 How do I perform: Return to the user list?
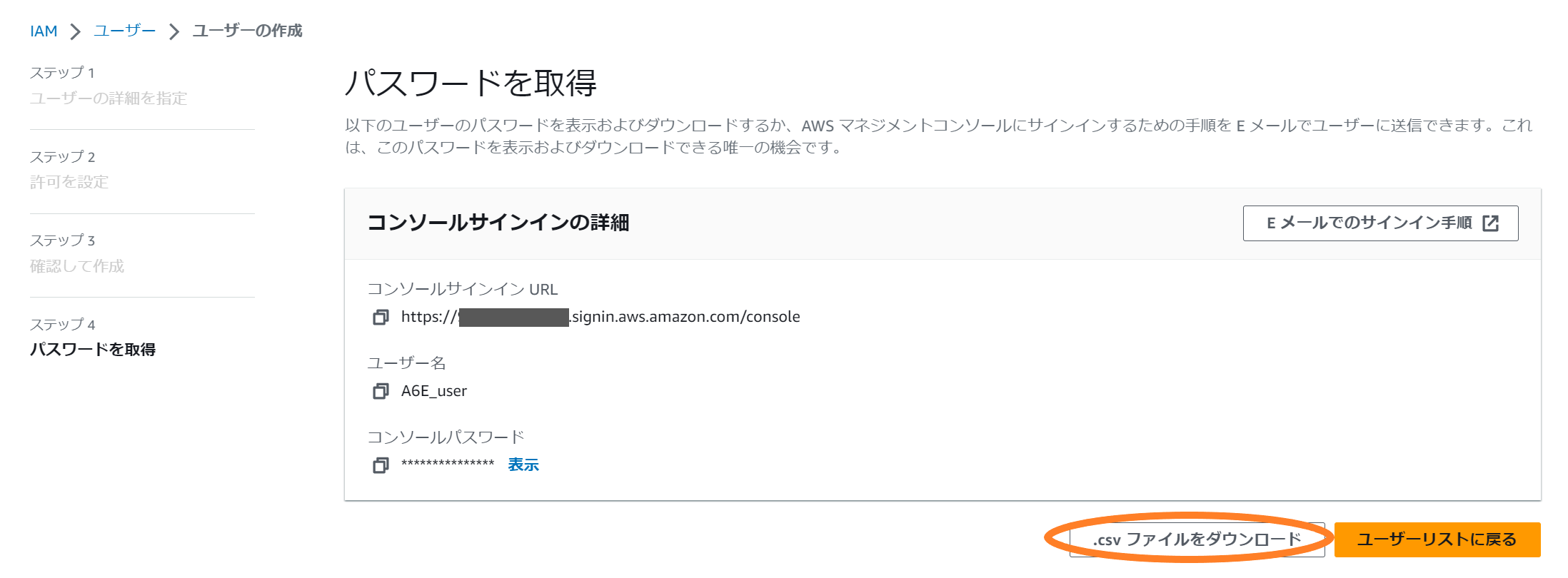click(1437, 539)
